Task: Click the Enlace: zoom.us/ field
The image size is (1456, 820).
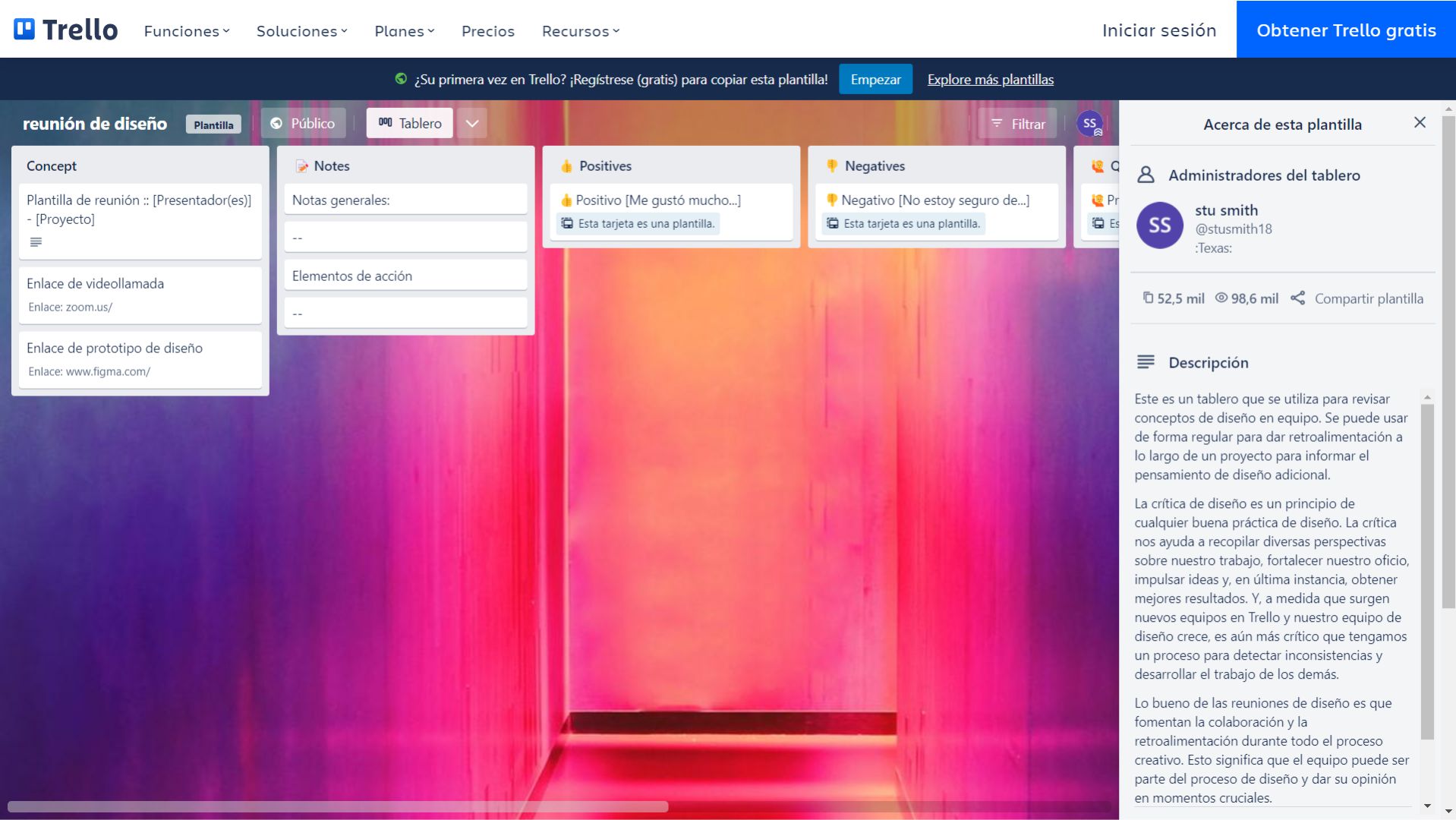Action: [x=71, y=307]
